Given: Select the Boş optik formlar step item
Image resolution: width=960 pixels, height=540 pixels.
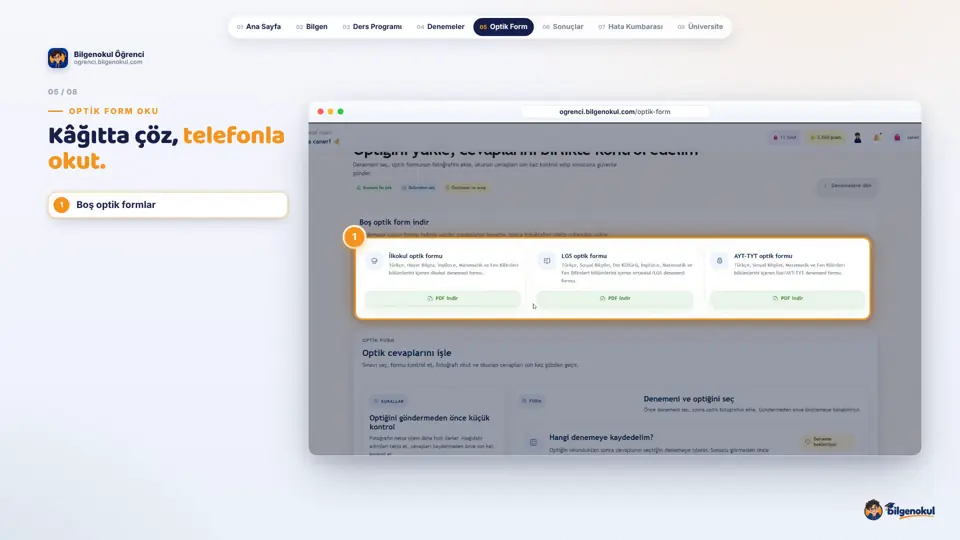Looking at the screenshot, I should click(x=168, y=205).
